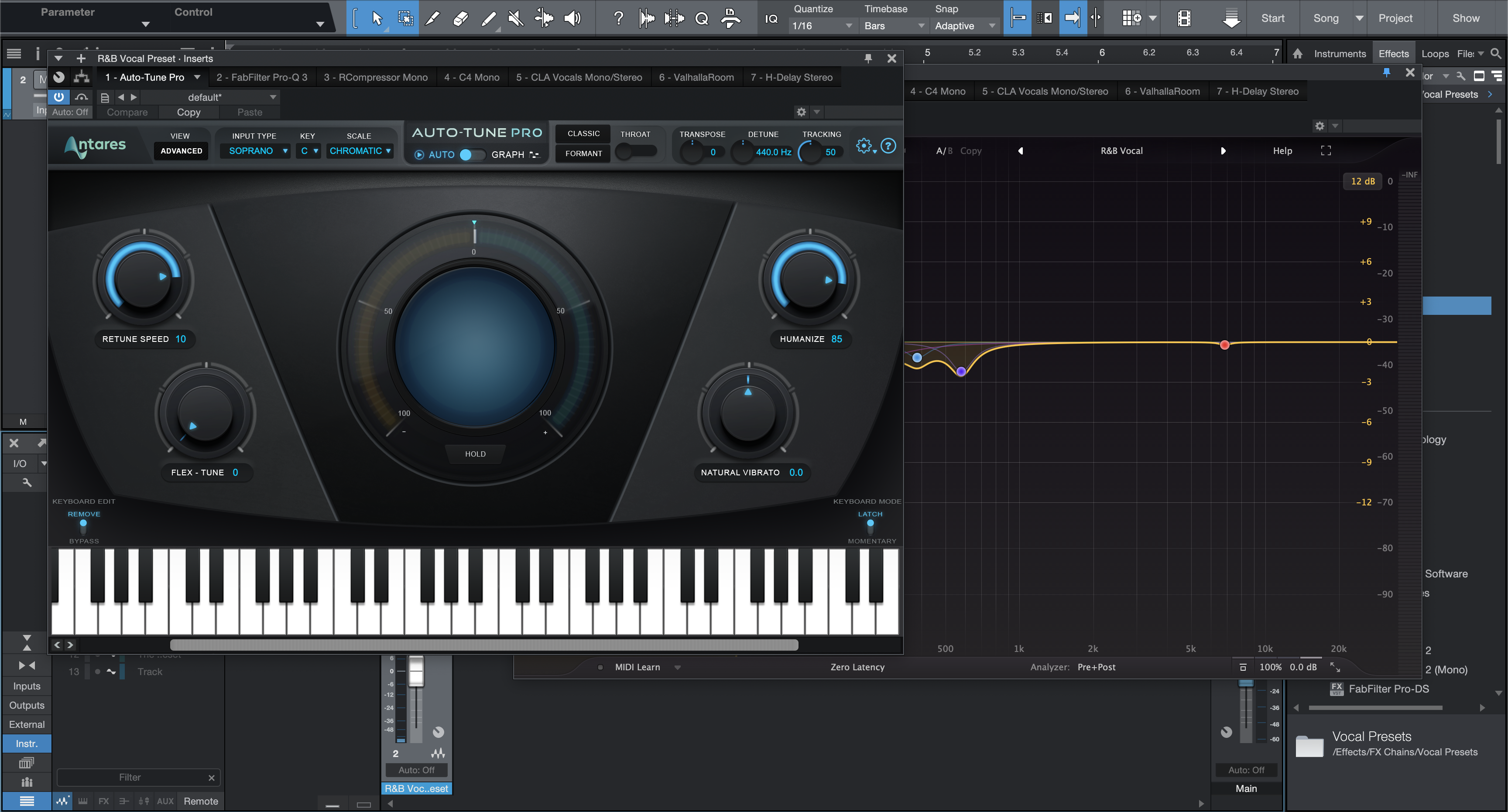
Task: Pin the R&B Vocal Preset inserts window
Action: pos(868,58)
